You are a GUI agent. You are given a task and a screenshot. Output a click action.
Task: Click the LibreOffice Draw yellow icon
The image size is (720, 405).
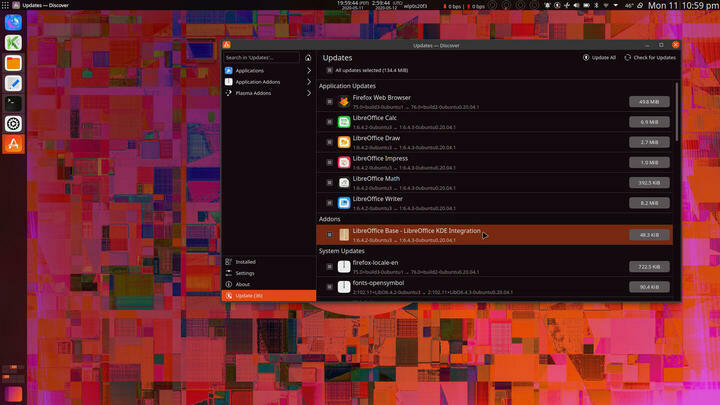click(343, 142)
